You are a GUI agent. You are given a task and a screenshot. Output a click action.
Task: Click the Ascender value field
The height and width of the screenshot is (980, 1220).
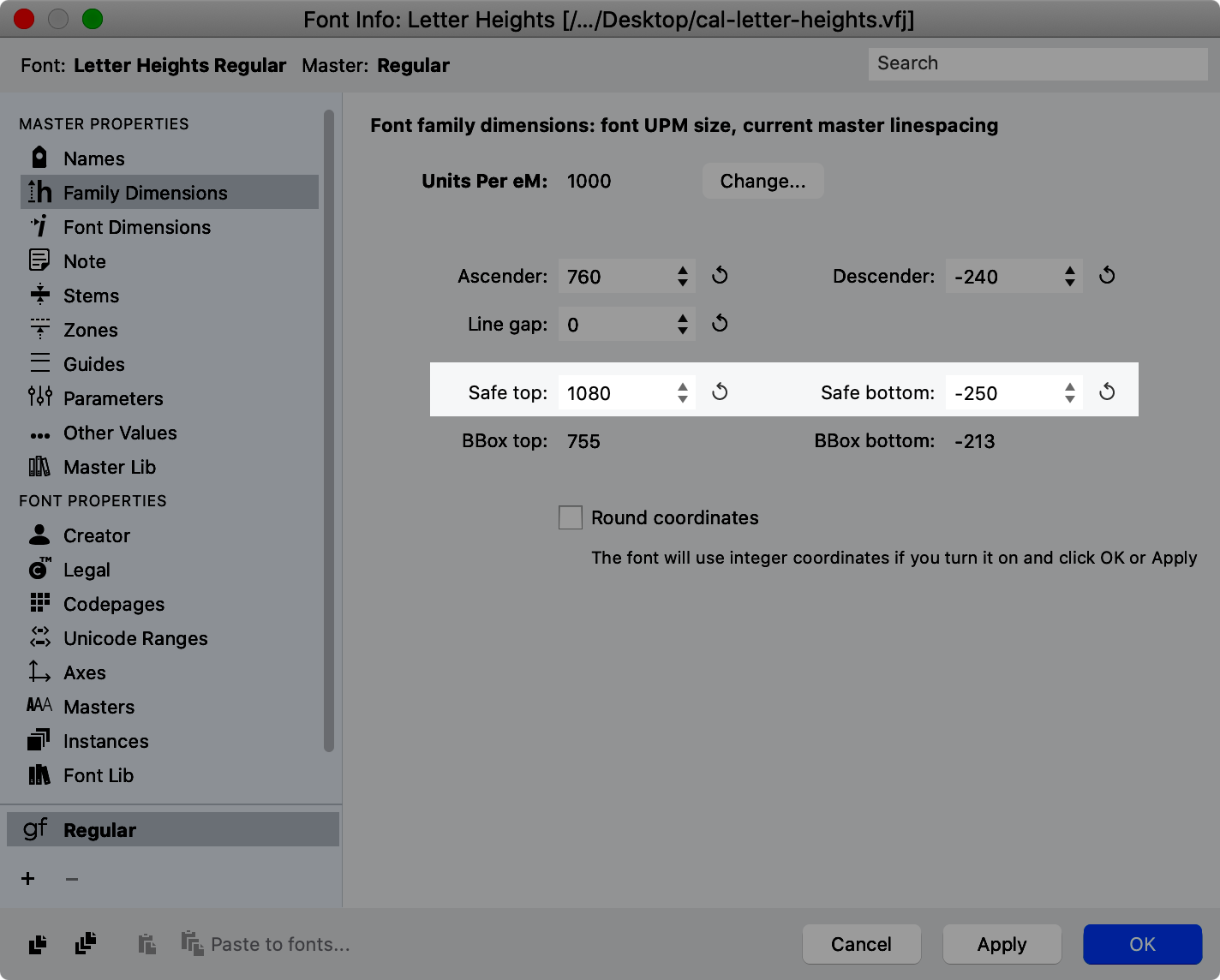(627, 276)
